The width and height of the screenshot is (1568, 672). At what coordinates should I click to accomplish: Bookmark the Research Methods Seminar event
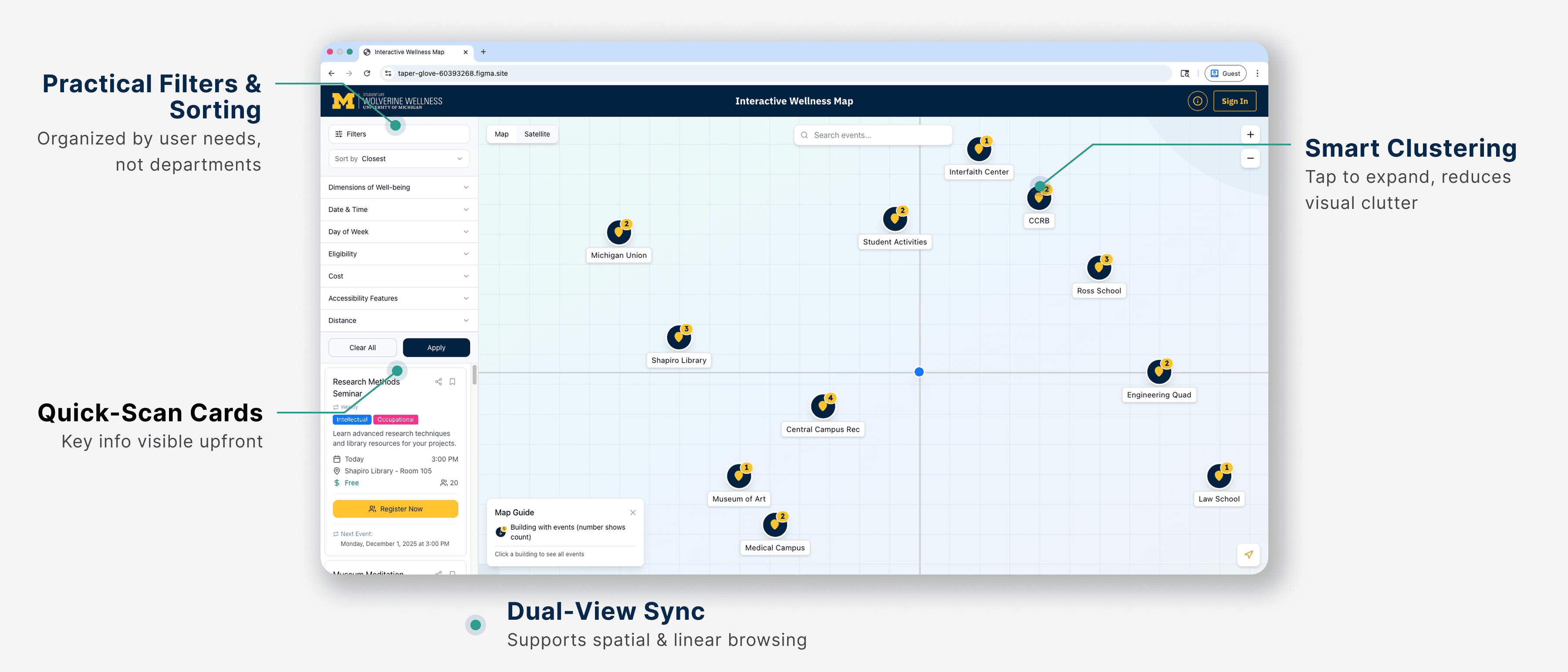tap(452, 381)
